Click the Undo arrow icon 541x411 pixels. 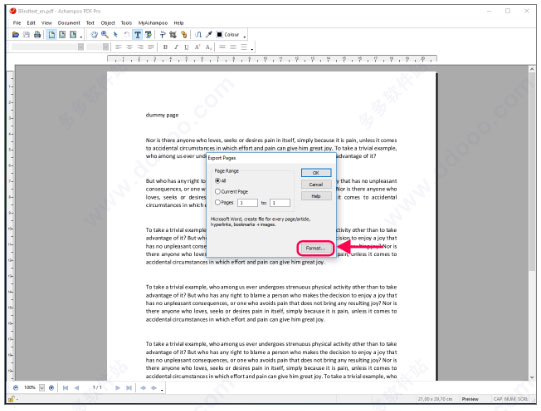click(126, 35)
